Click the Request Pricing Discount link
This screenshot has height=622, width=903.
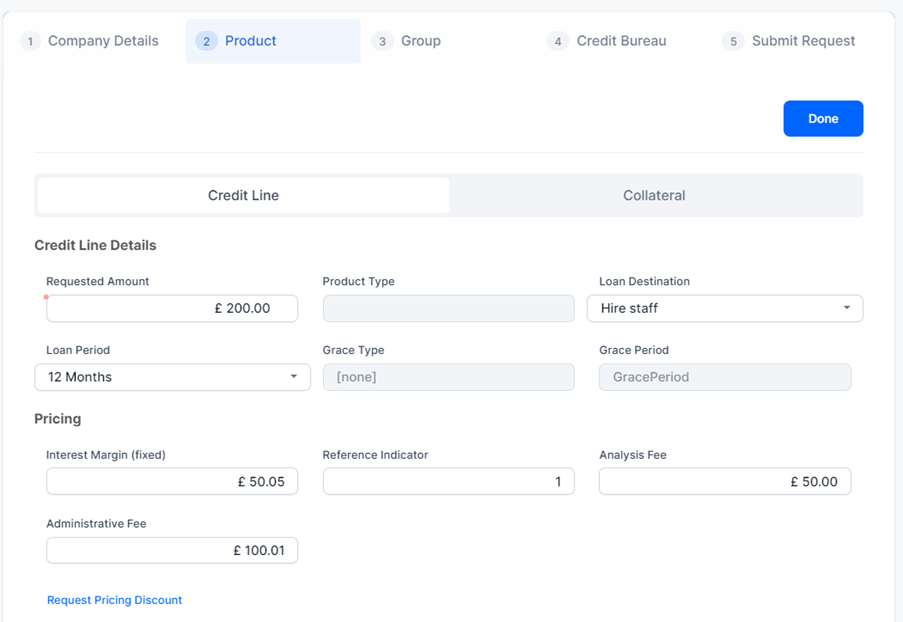coord(114,600)
